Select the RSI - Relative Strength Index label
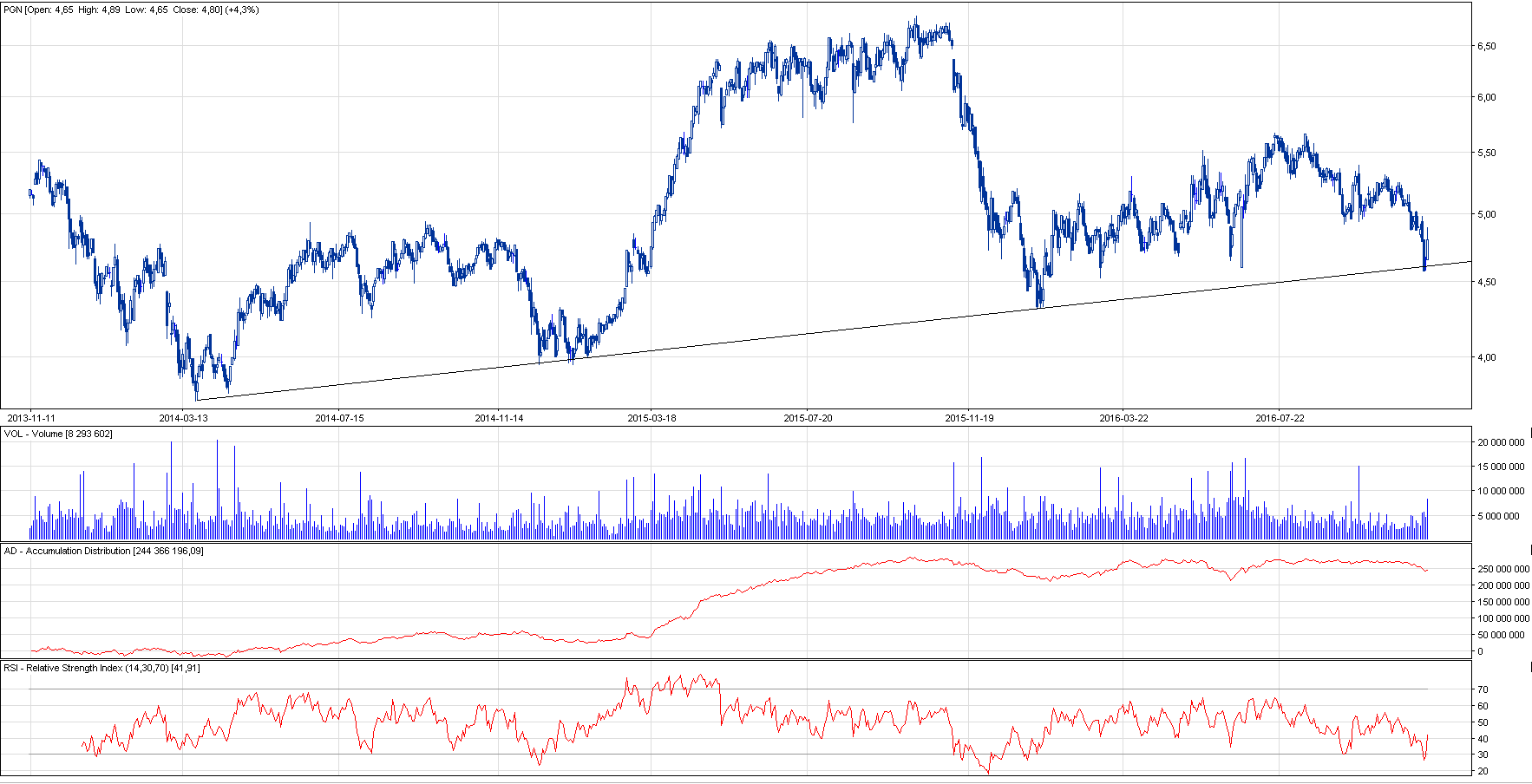The height and width of the screenshot is (784, 1532). (x=101, y=668)
